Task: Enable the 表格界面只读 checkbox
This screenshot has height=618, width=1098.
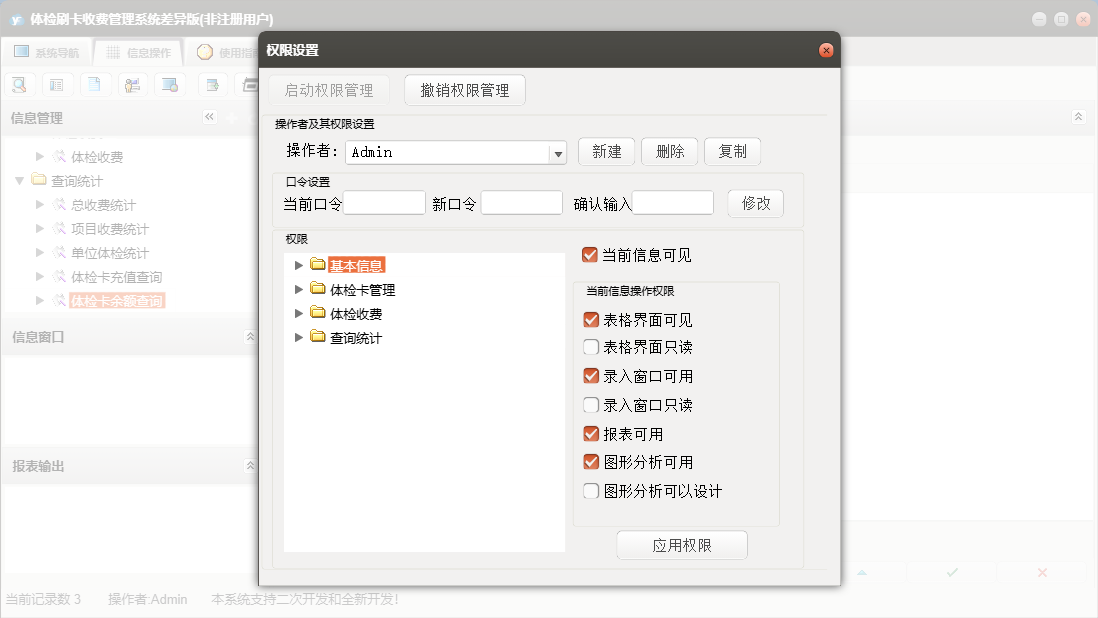Action: (x=591, y=348)
